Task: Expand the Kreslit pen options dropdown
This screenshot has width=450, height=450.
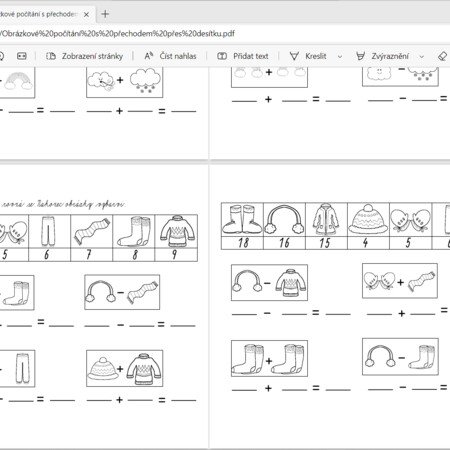Action: coord(340,56)
